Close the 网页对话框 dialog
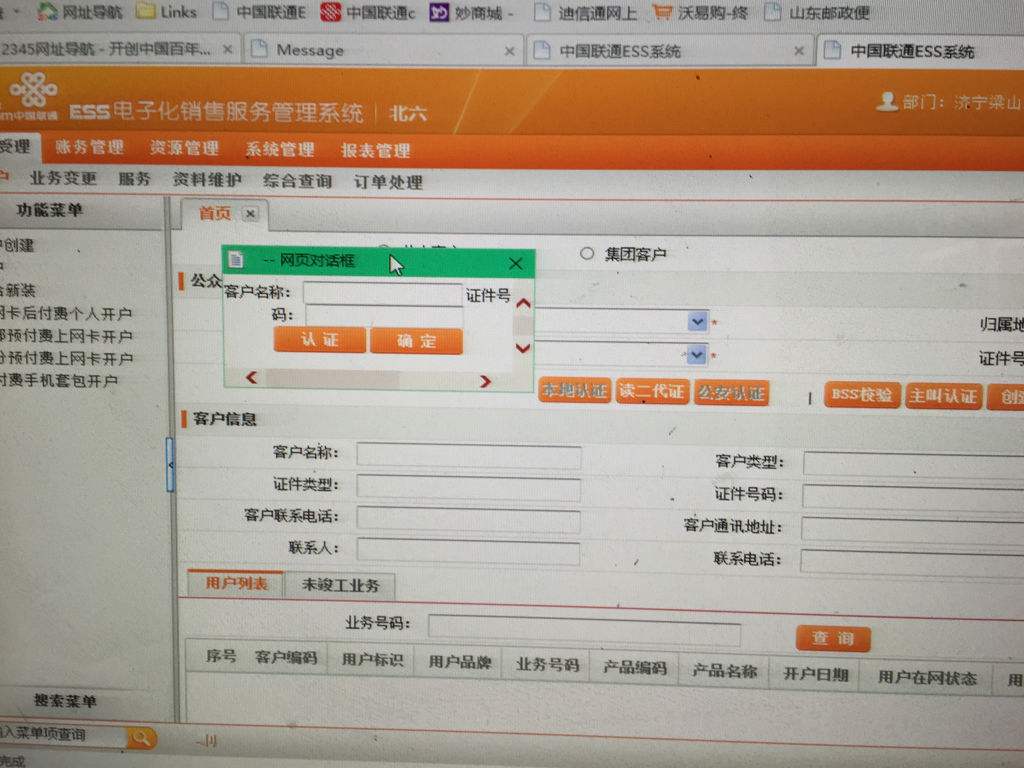This screenshot has width=1024, height=768. 515,263
